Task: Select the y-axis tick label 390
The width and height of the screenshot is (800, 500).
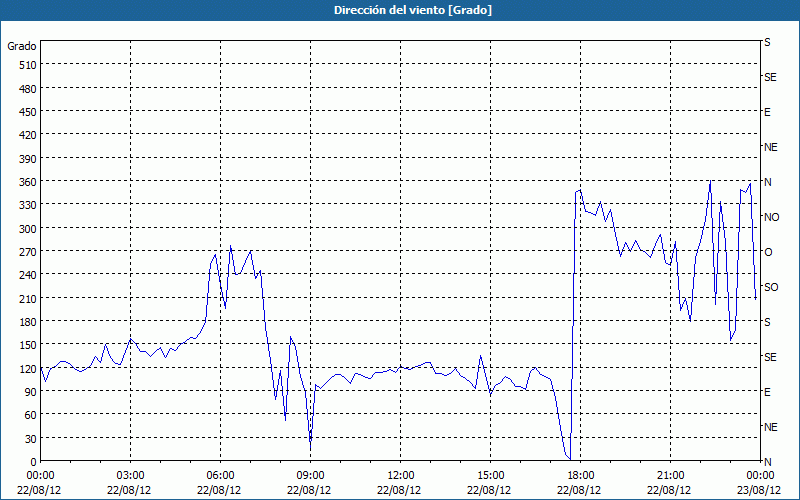Action: [x=28, y=159]
